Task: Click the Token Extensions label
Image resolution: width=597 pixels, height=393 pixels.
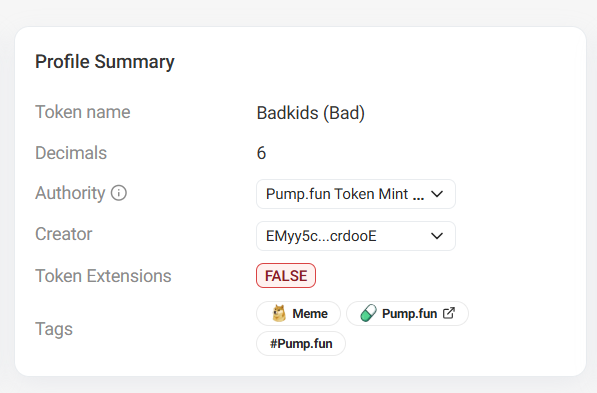Action: point(103,276)
